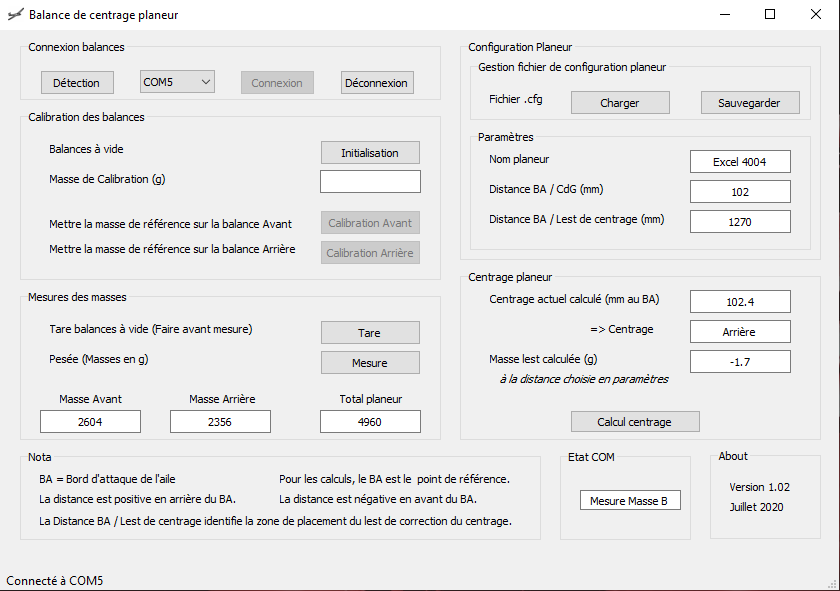840x591 pixels.
Task: Click the Pesée (Masses en g) label
Action: pos(99,359)
